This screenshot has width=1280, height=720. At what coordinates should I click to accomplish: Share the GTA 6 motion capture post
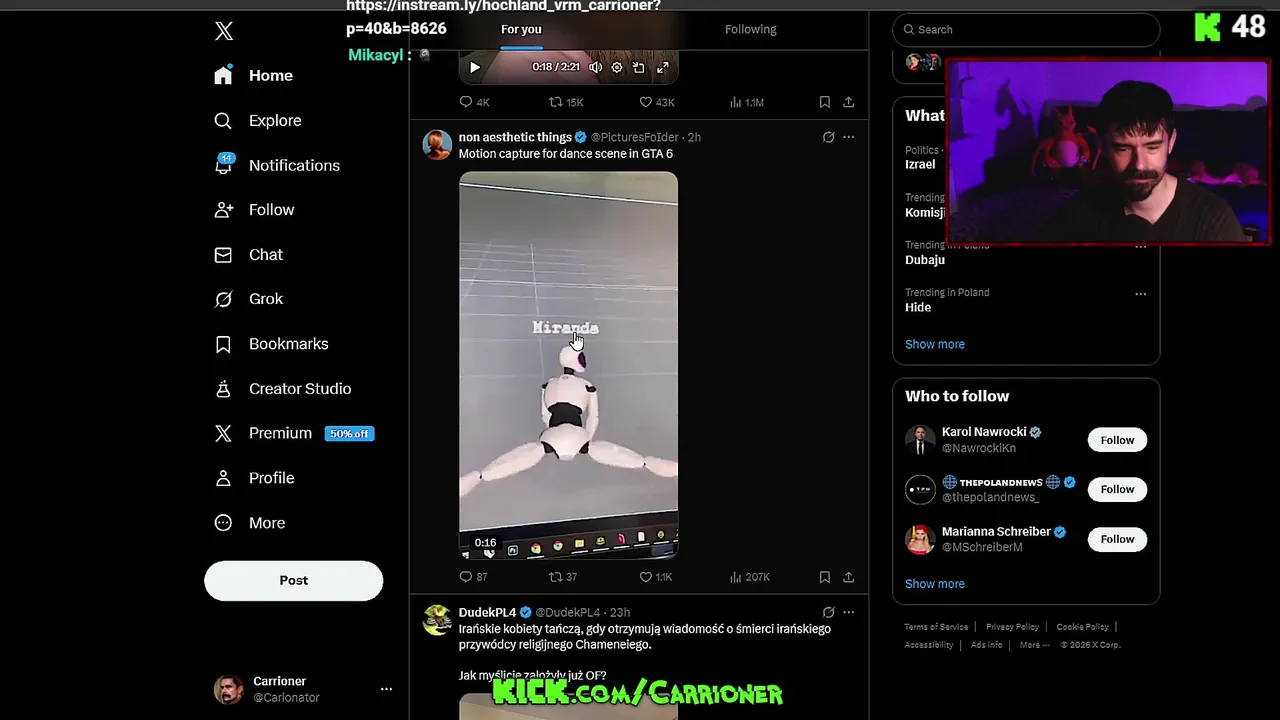[x=849, y=577]
